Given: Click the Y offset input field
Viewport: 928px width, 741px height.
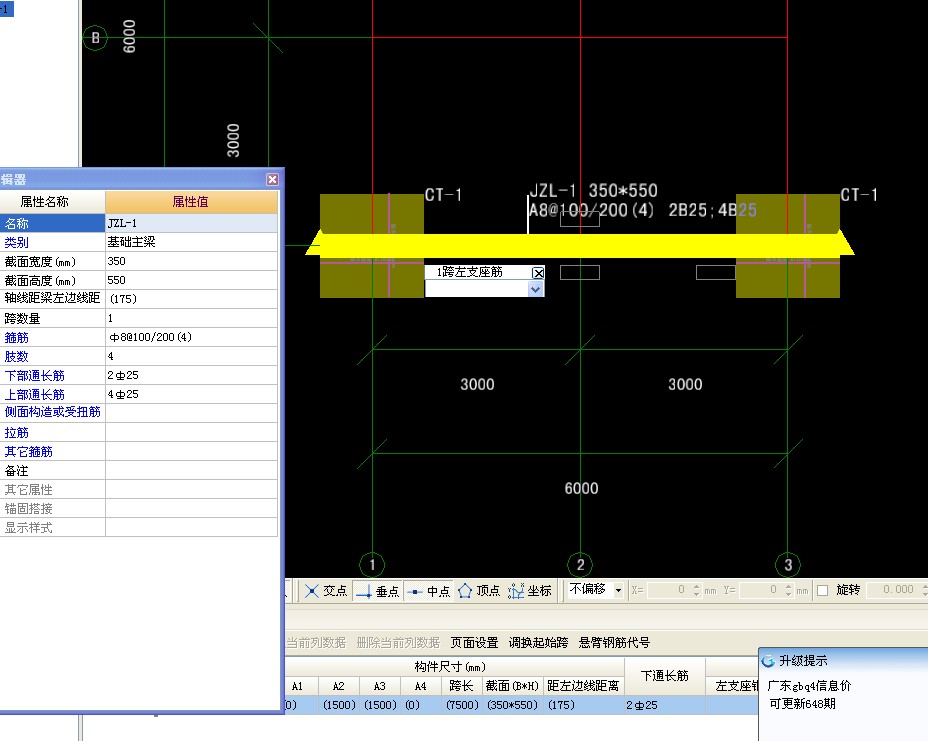Looking at the screenshot, I should coord(761,590).
